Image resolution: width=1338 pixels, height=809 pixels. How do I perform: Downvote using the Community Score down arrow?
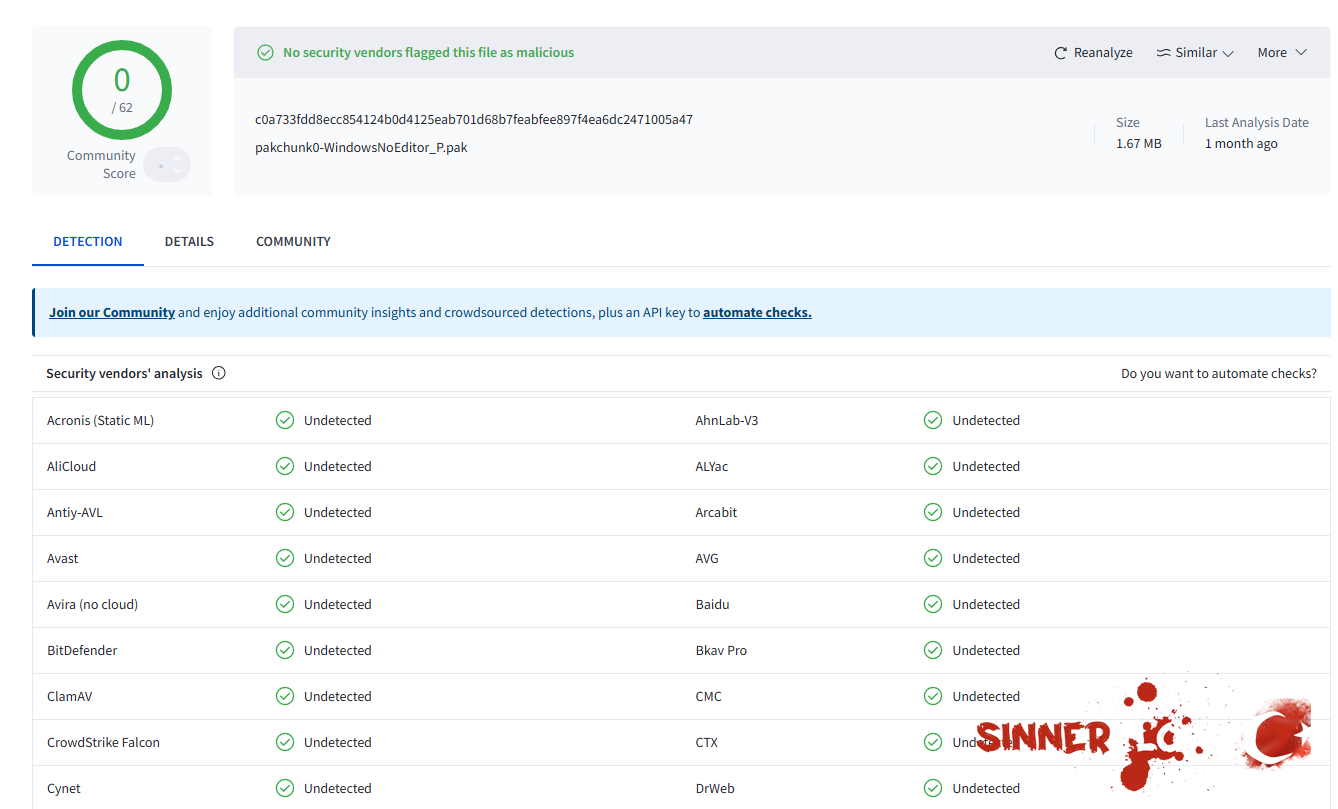click(176, 172)
